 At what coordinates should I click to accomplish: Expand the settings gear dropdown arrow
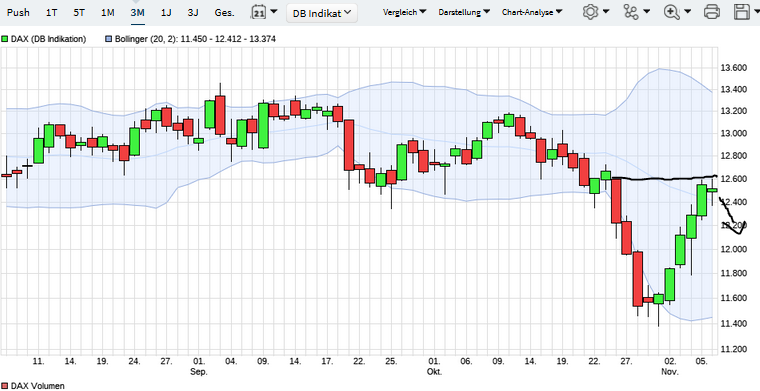pos(606,12)
